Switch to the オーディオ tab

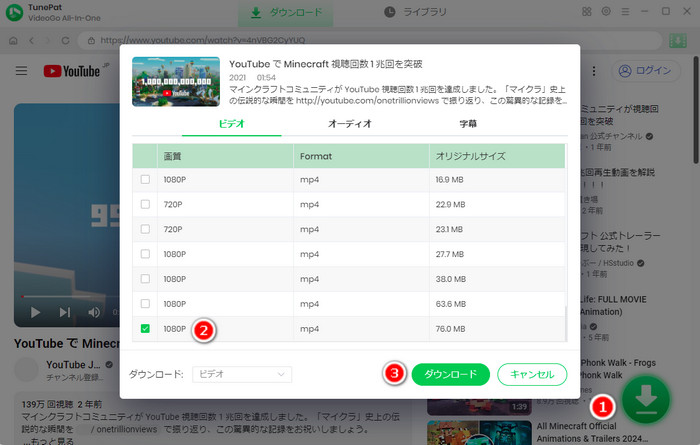point(350,124)
